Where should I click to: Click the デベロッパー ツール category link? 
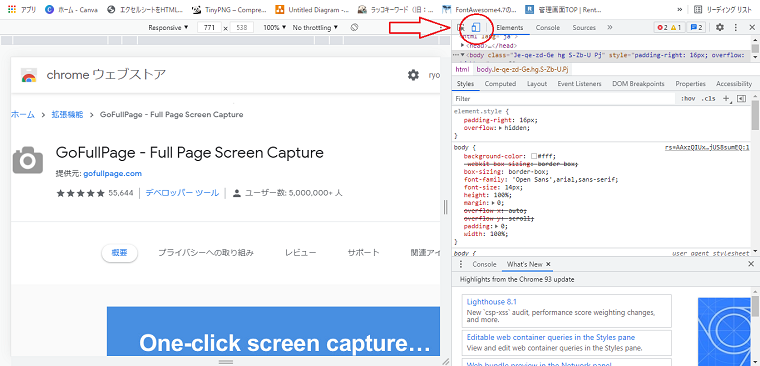coord(182,193)
